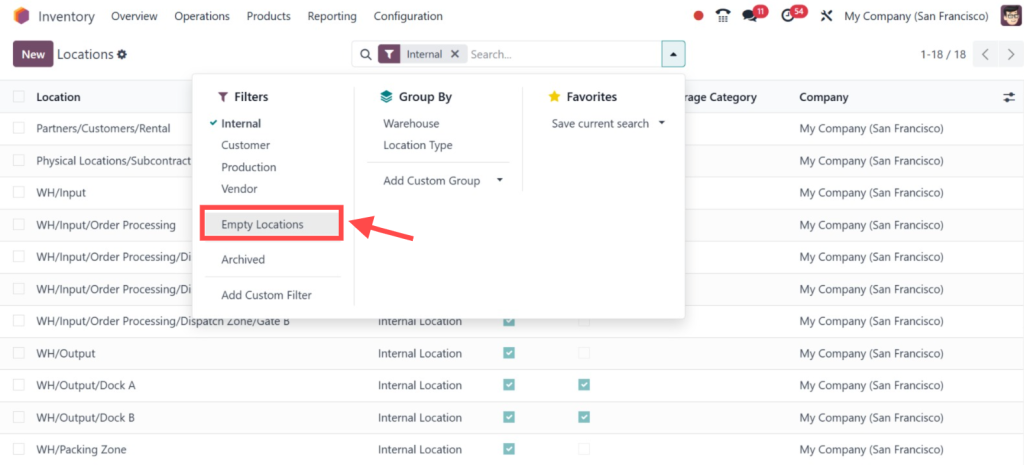The width and height of the screenshot is (1024, 465).
Task: Tick the checkbox for WH/Input row
Action: tap(19, 192)
